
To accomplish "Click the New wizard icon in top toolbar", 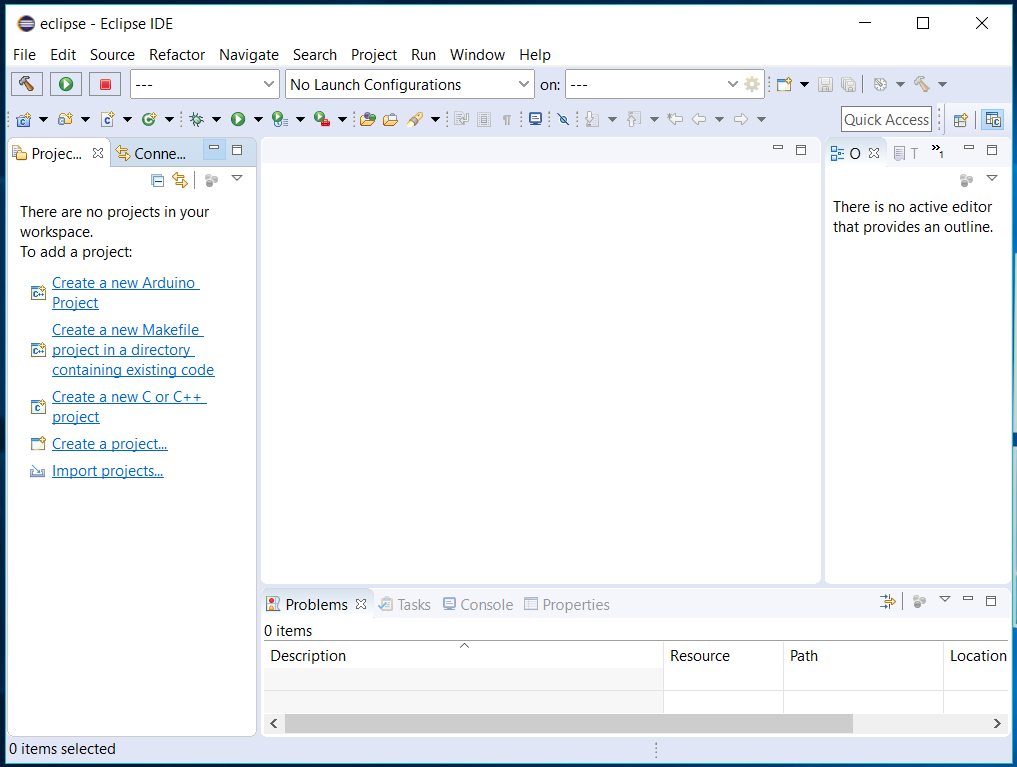I will (x=784, y=84).
